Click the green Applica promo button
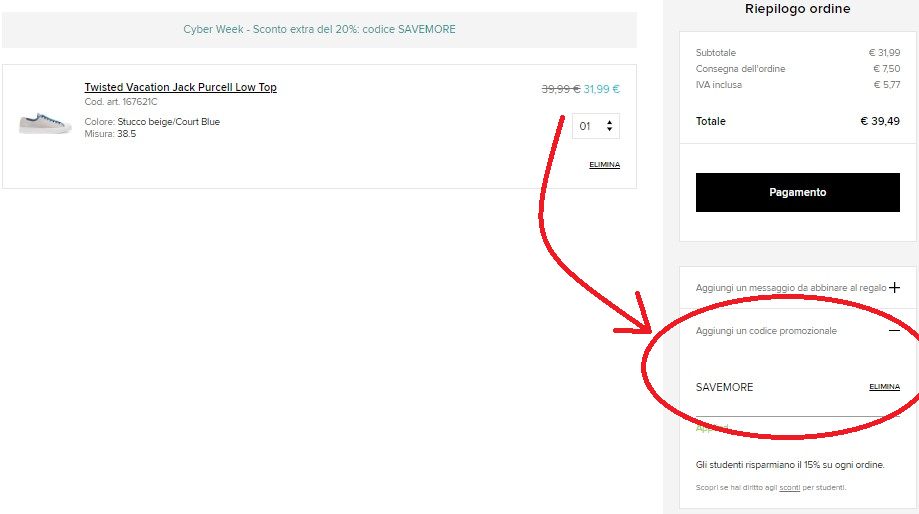 (x=711, y=428)
